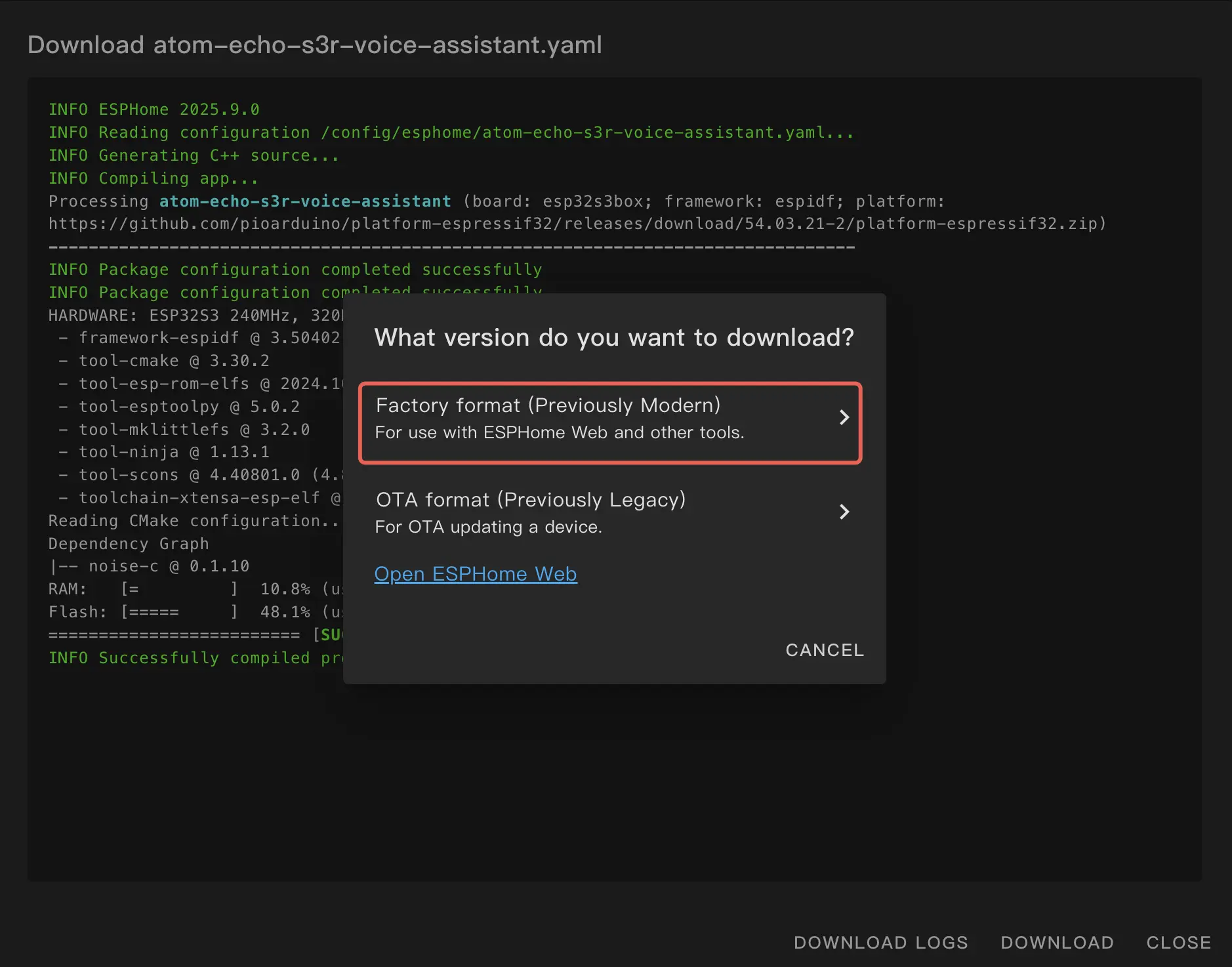1232x967 pixels.
Task: Choose Factory format (Previously Modern) option
Action: coord(547,406)
